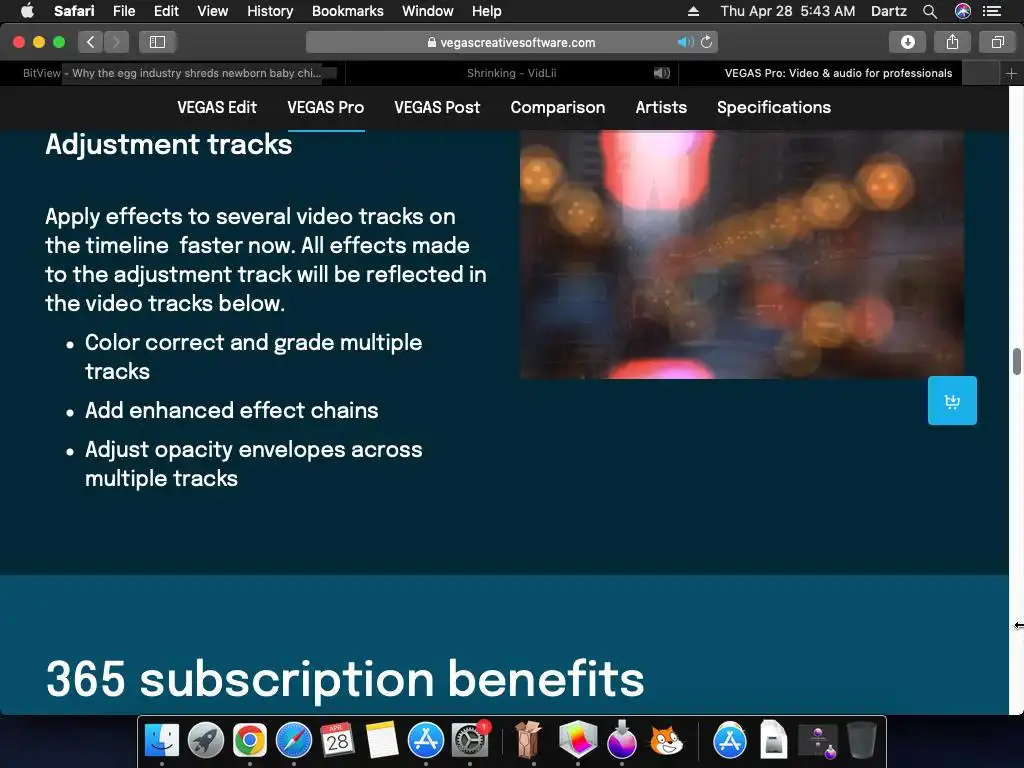Add a new tab with plus button

click(1011, 74)
